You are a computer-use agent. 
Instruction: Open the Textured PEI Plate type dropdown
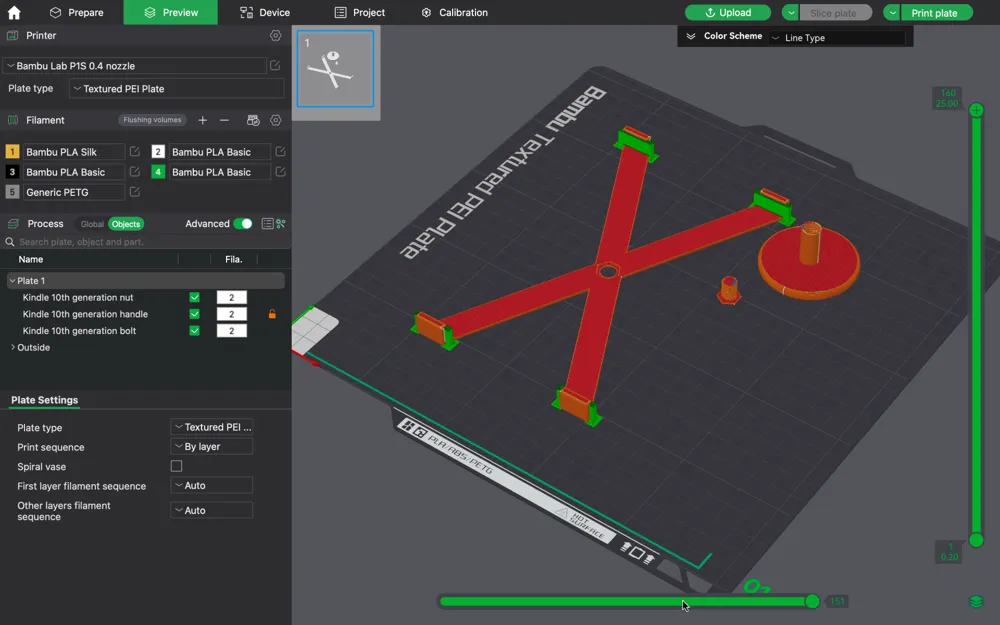point(177,89)
